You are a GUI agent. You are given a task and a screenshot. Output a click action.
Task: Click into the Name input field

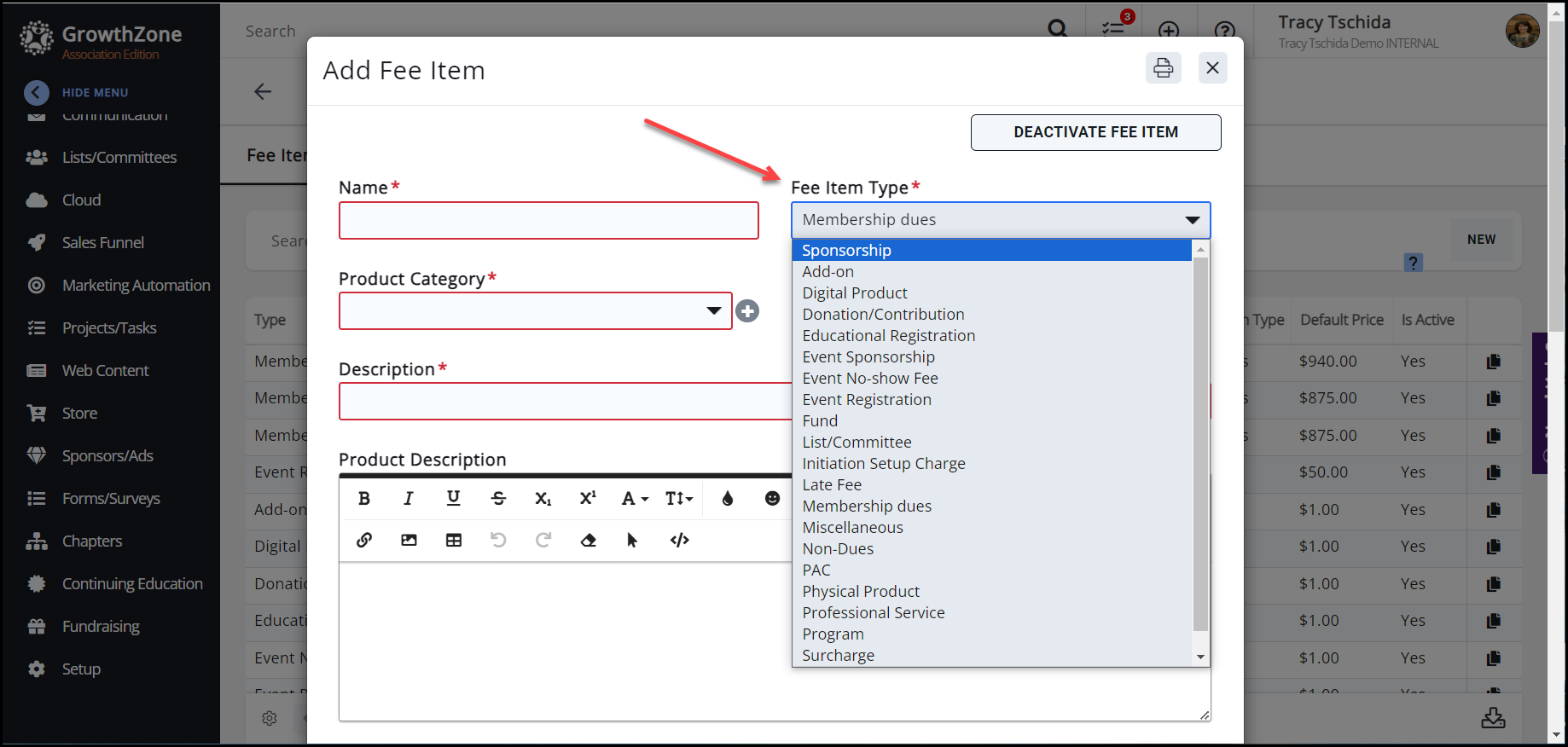pos(549,221)
